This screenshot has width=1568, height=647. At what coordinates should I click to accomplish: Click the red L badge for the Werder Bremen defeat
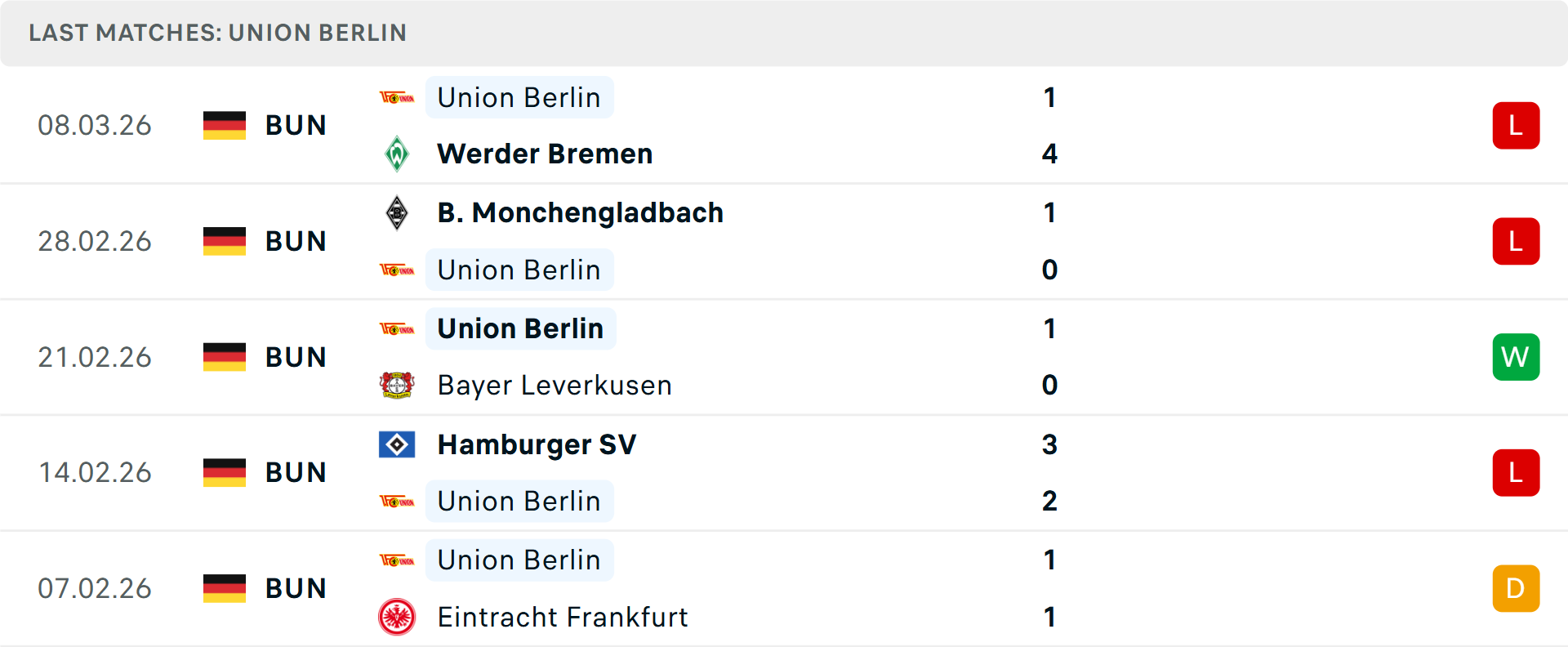1516,125
